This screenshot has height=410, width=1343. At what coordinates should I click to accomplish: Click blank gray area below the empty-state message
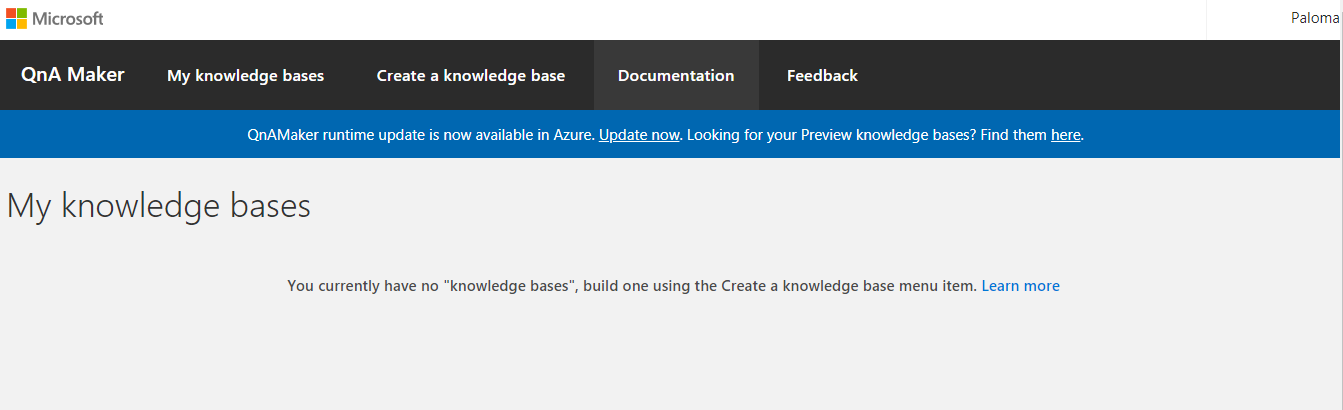click(670, 360)
